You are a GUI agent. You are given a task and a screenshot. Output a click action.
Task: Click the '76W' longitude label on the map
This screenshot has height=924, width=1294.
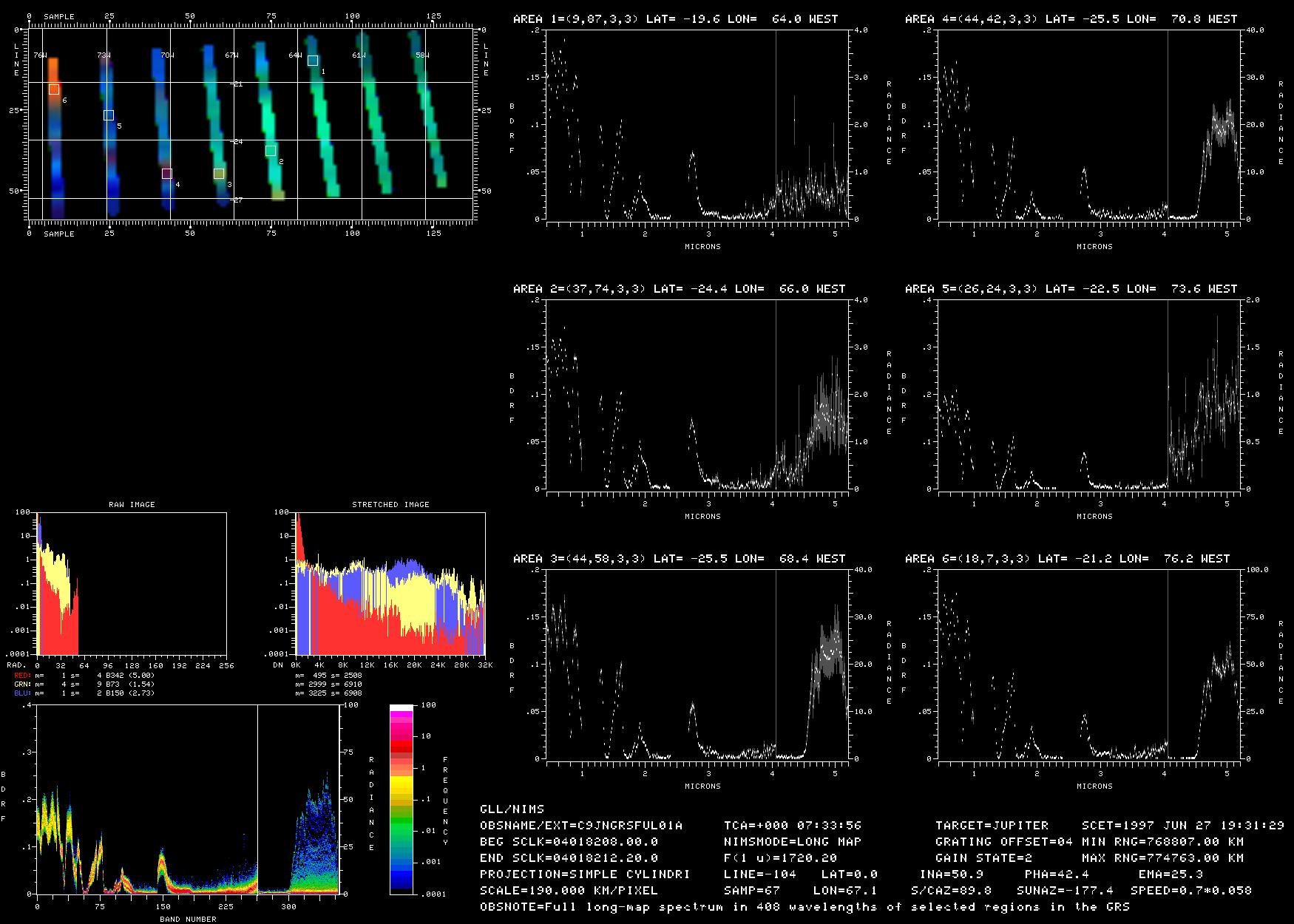(40, 55)
